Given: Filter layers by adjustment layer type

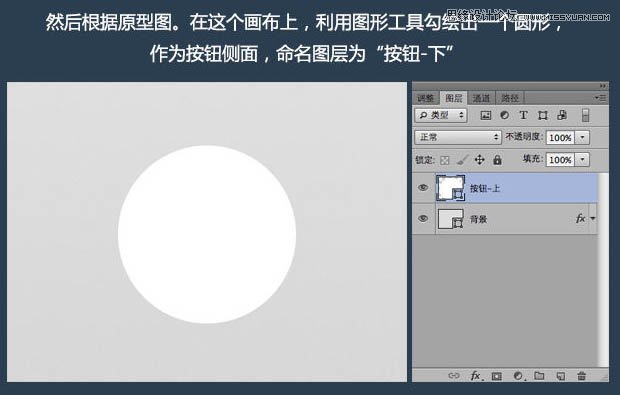Looking at the screenshot, I should (x=505, y=115).
